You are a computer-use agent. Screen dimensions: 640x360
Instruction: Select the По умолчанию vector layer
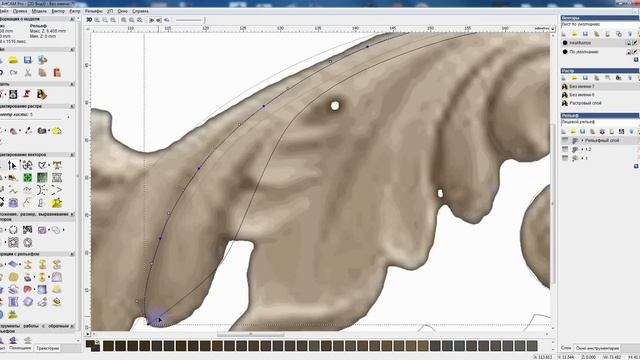click(x=584, y=52)
